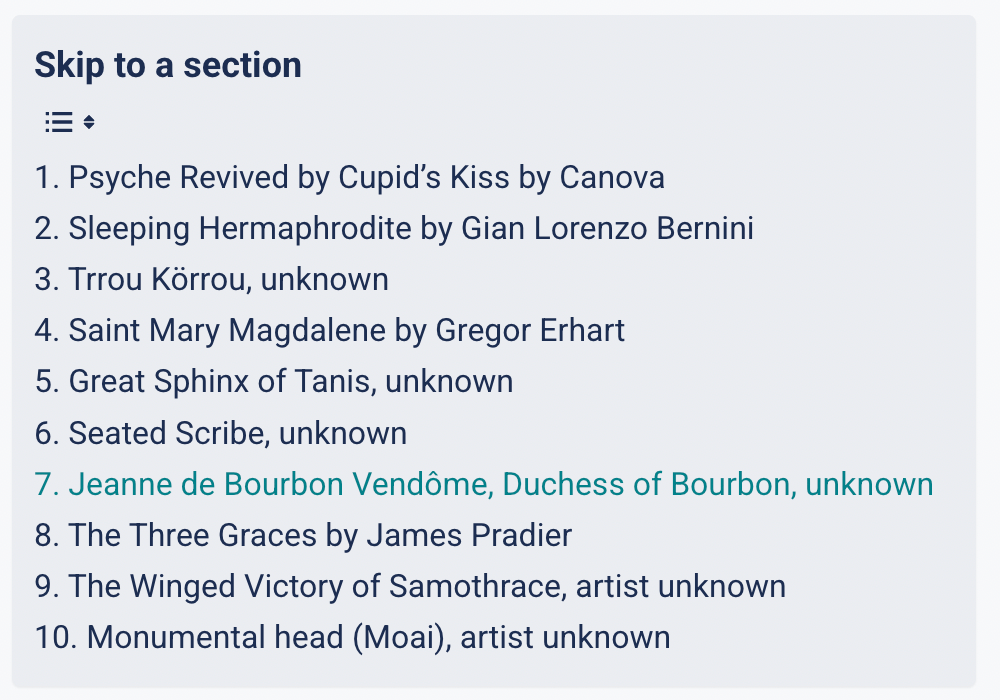This screenshot has width=1000, height=700.
Task: Toggle the up-down arrows beside list icon
Action: click(89, 123)
